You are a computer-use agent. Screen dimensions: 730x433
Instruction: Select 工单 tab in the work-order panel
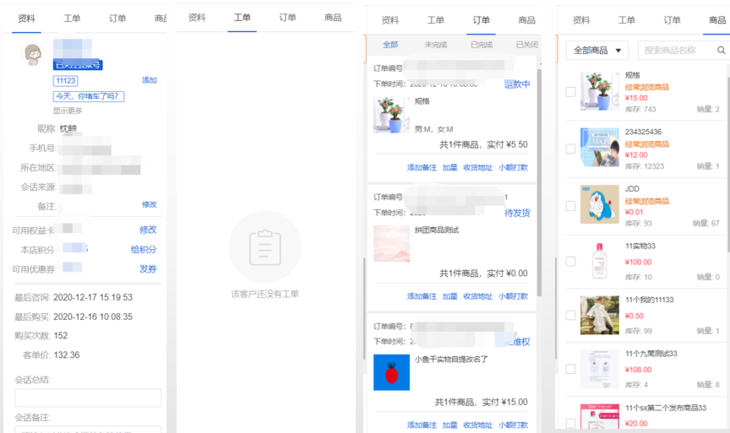pyautogui.click(x=242, y=17)
